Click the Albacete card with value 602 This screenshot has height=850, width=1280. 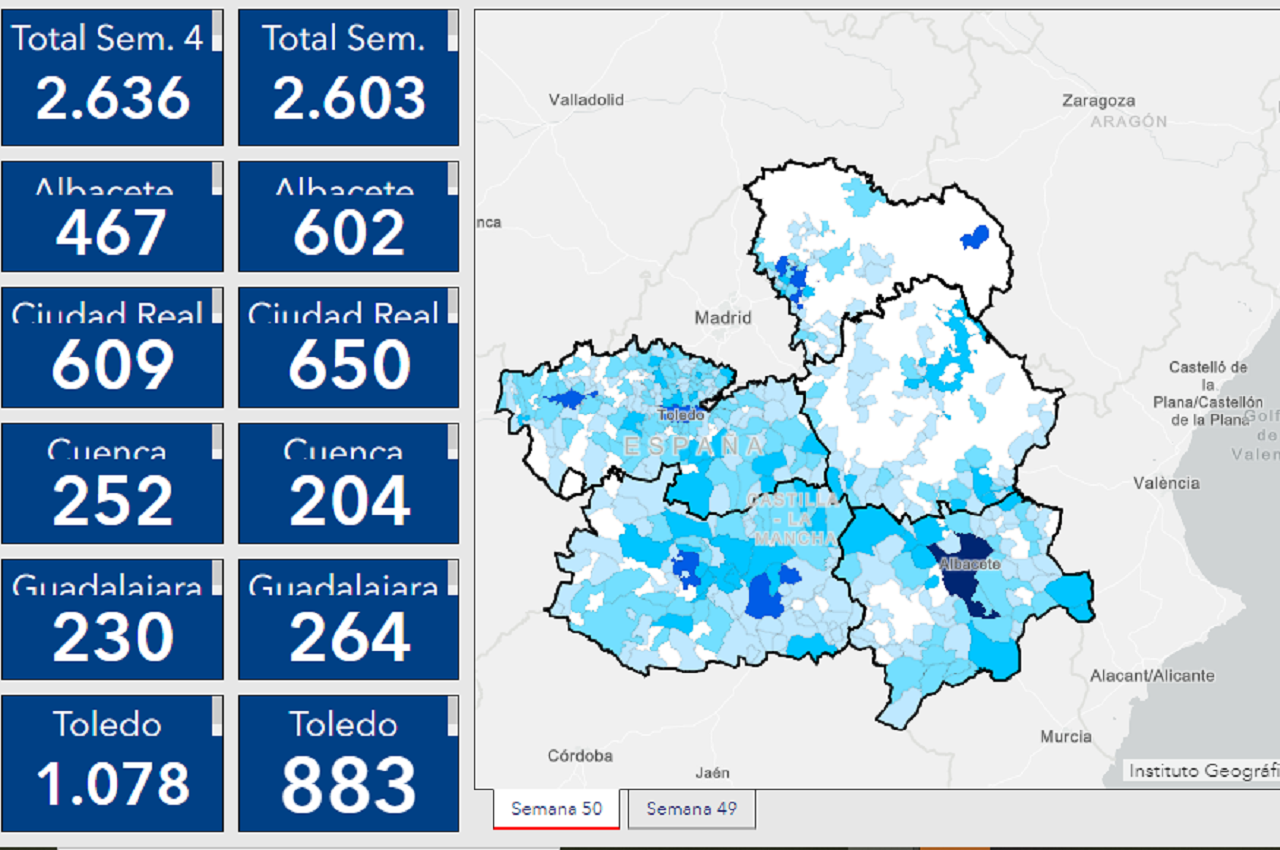click(x=348, y=216)
